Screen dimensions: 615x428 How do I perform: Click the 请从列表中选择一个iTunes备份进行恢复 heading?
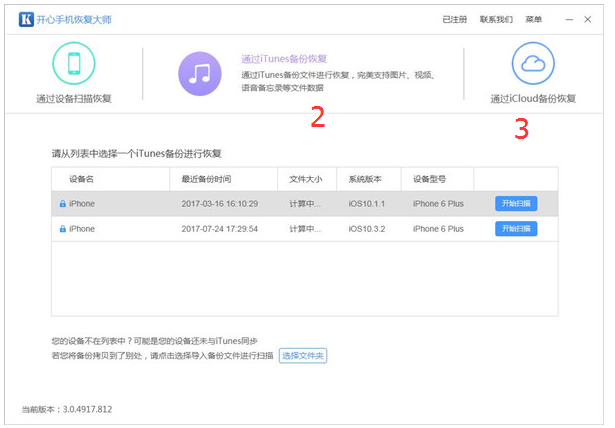(136, 153)
